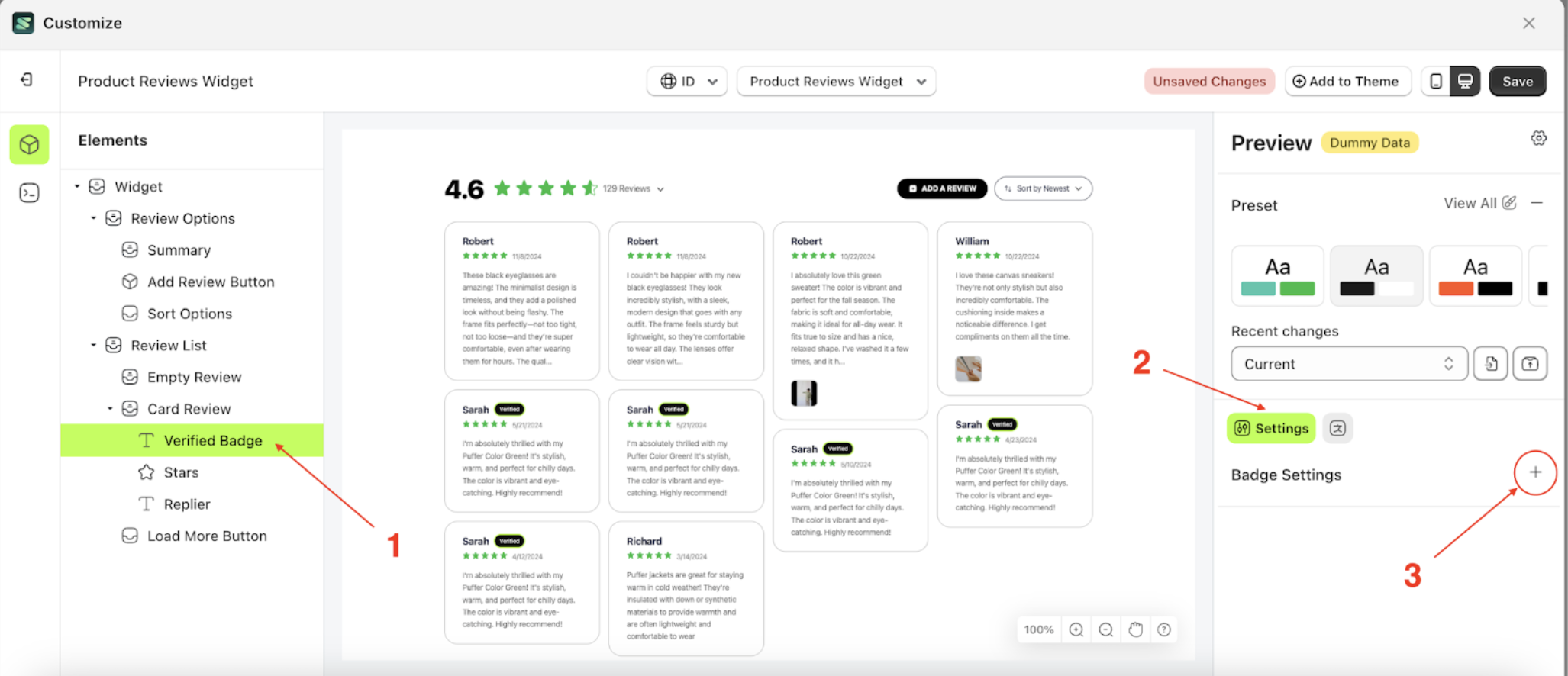Image resolution: width=1568 pixels, height=676 pixels.
Task: Open the style tab icon beside Settings
Action: pos(1337,428)
